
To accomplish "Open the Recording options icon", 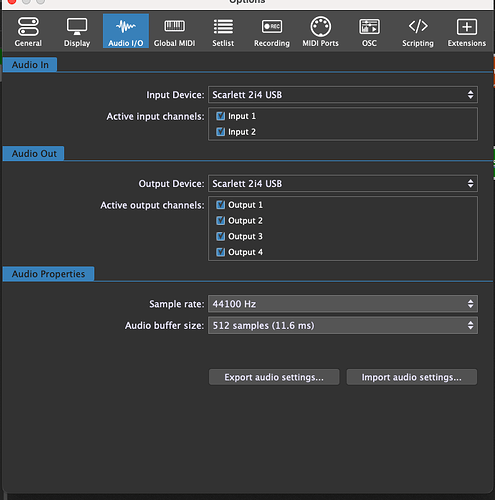I will pyautogui.click(x=272, y=27).
